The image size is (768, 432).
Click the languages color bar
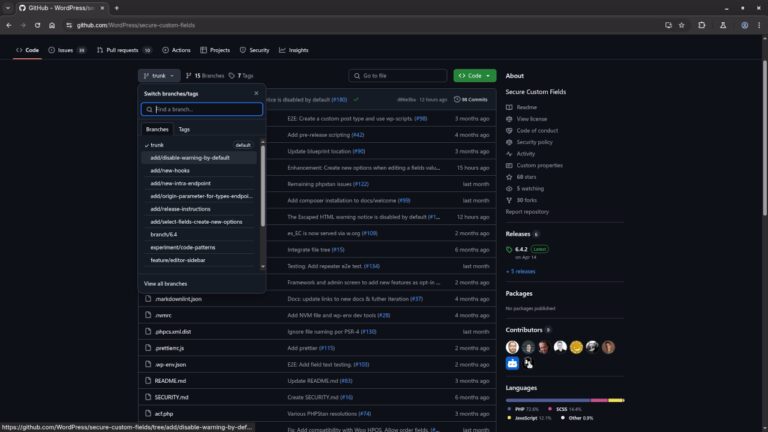click(x=565, y=401)
